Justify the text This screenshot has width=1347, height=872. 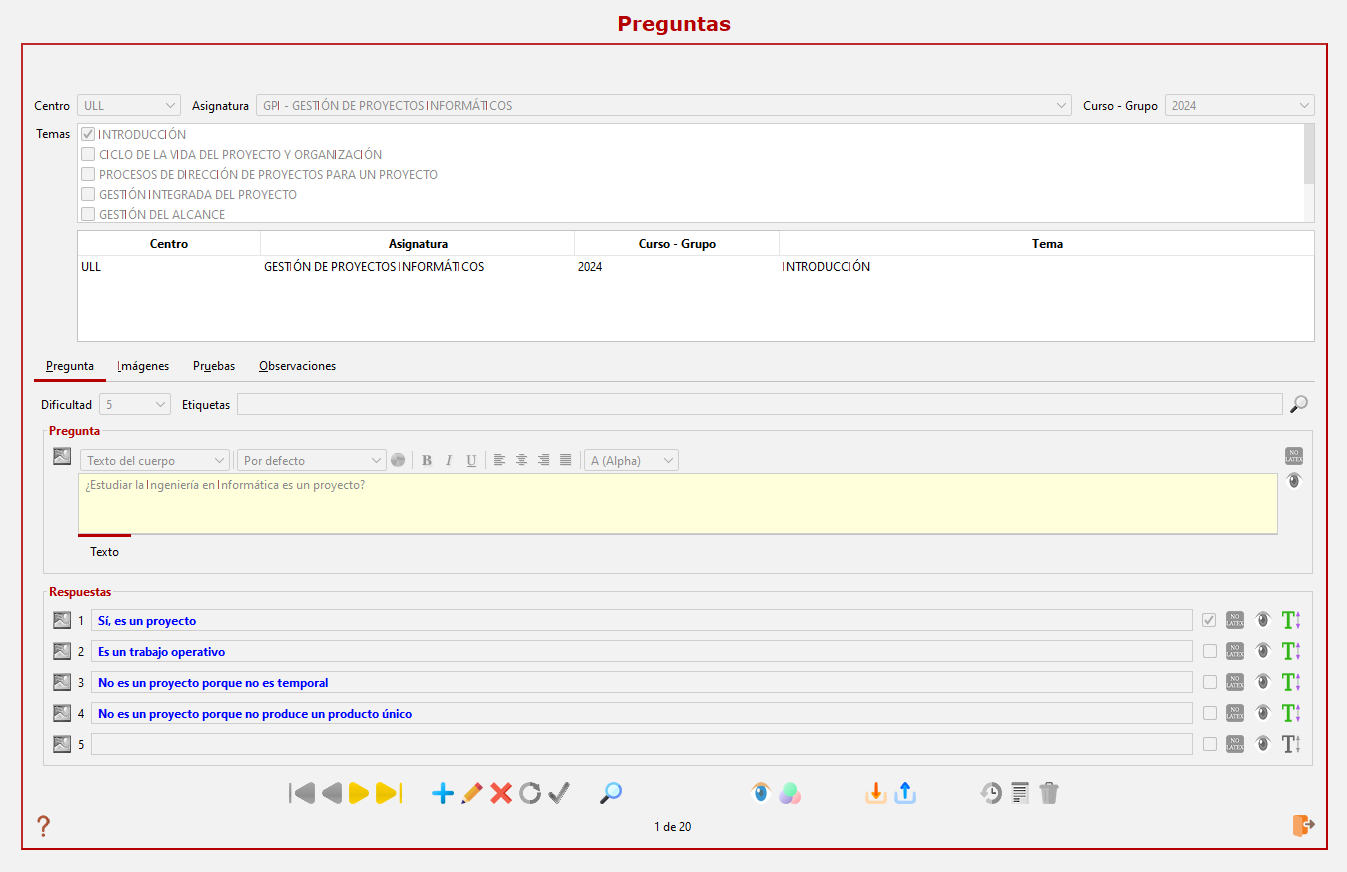pyautogui.click(x=566, y=460)
